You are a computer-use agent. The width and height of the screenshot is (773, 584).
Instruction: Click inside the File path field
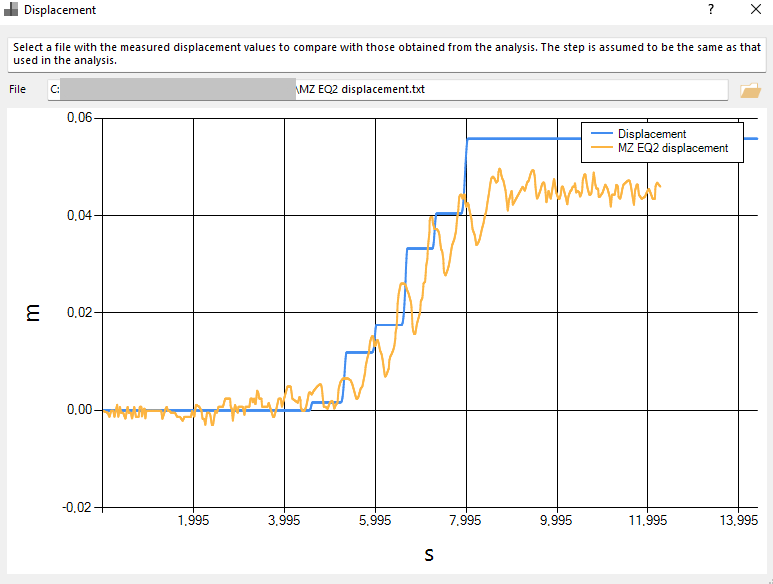click(x=387, y=90)
